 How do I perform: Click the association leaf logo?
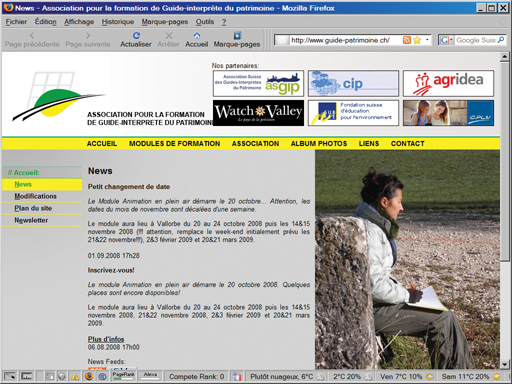58,97
